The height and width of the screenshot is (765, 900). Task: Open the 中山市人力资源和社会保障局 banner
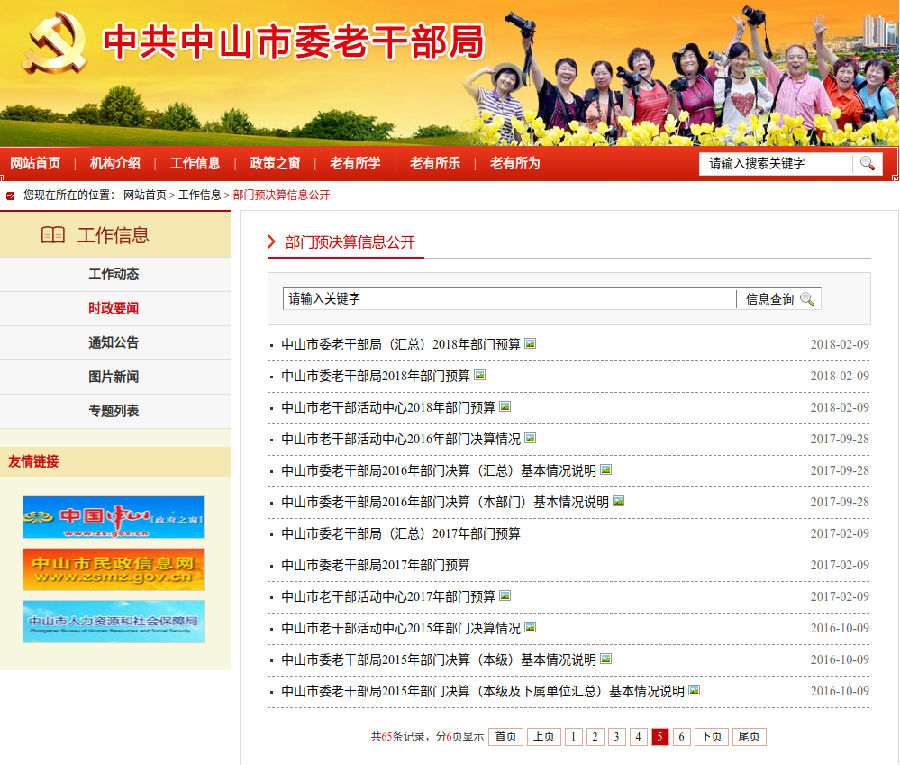pos(113,621)
